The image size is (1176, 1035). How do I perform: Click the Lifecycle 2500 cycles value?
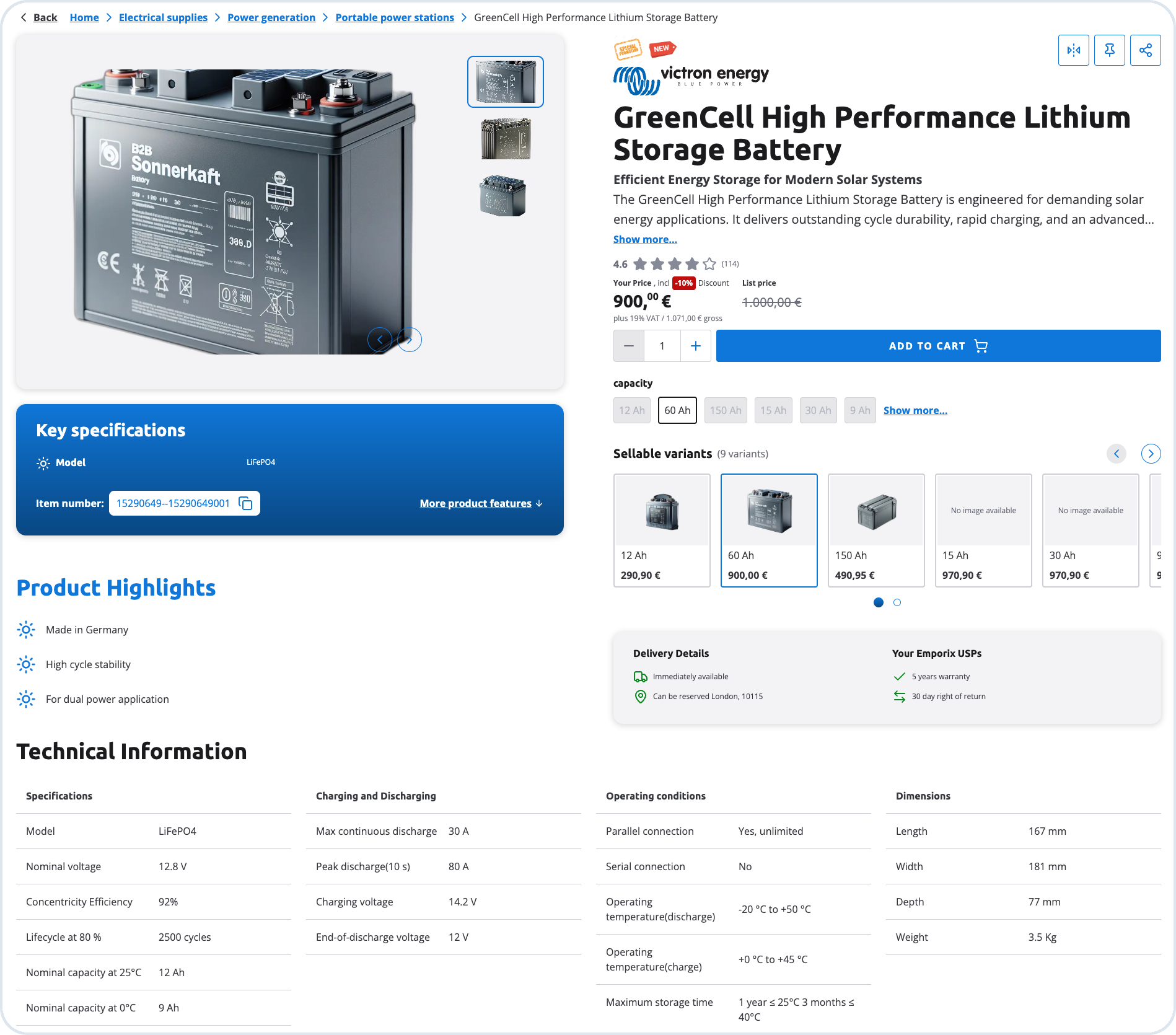click(185, 937)
